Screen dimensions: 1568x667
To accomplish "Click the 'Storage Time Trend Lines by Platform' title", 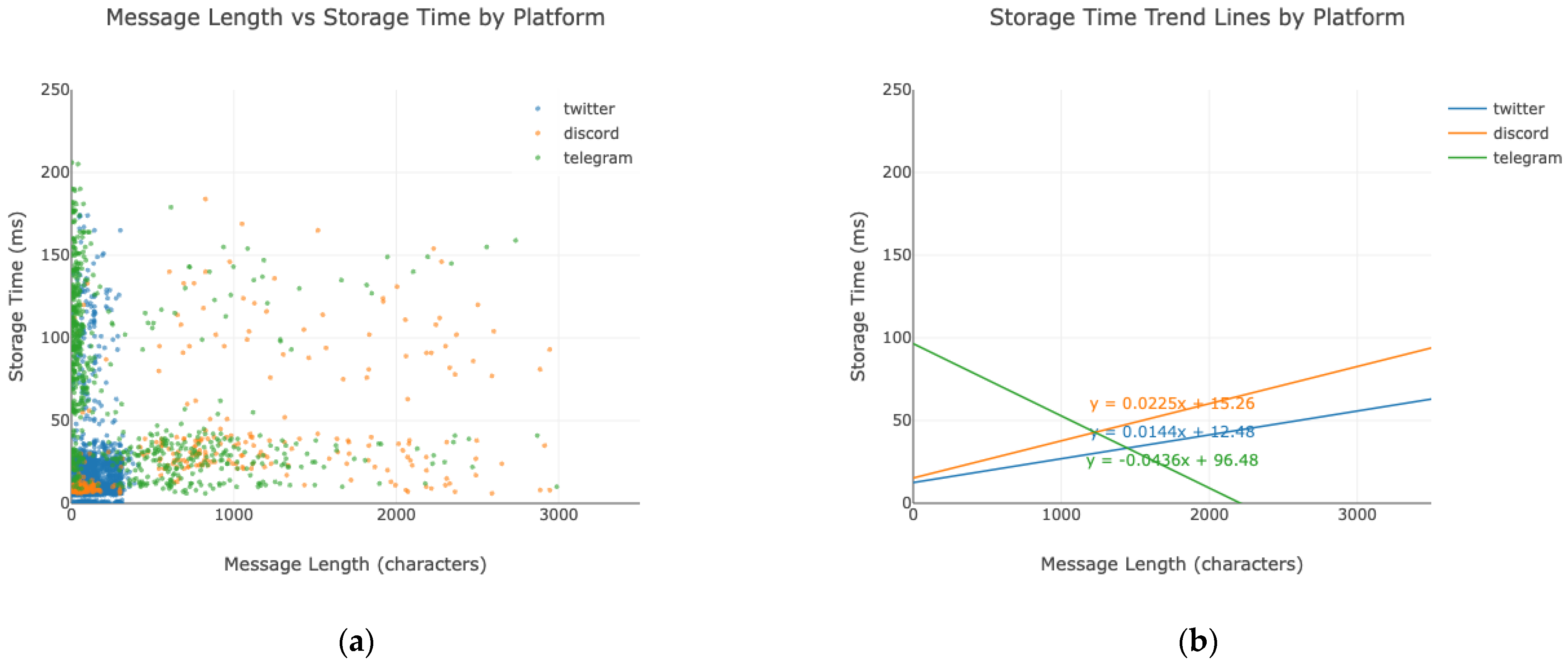I will 1197,18.
